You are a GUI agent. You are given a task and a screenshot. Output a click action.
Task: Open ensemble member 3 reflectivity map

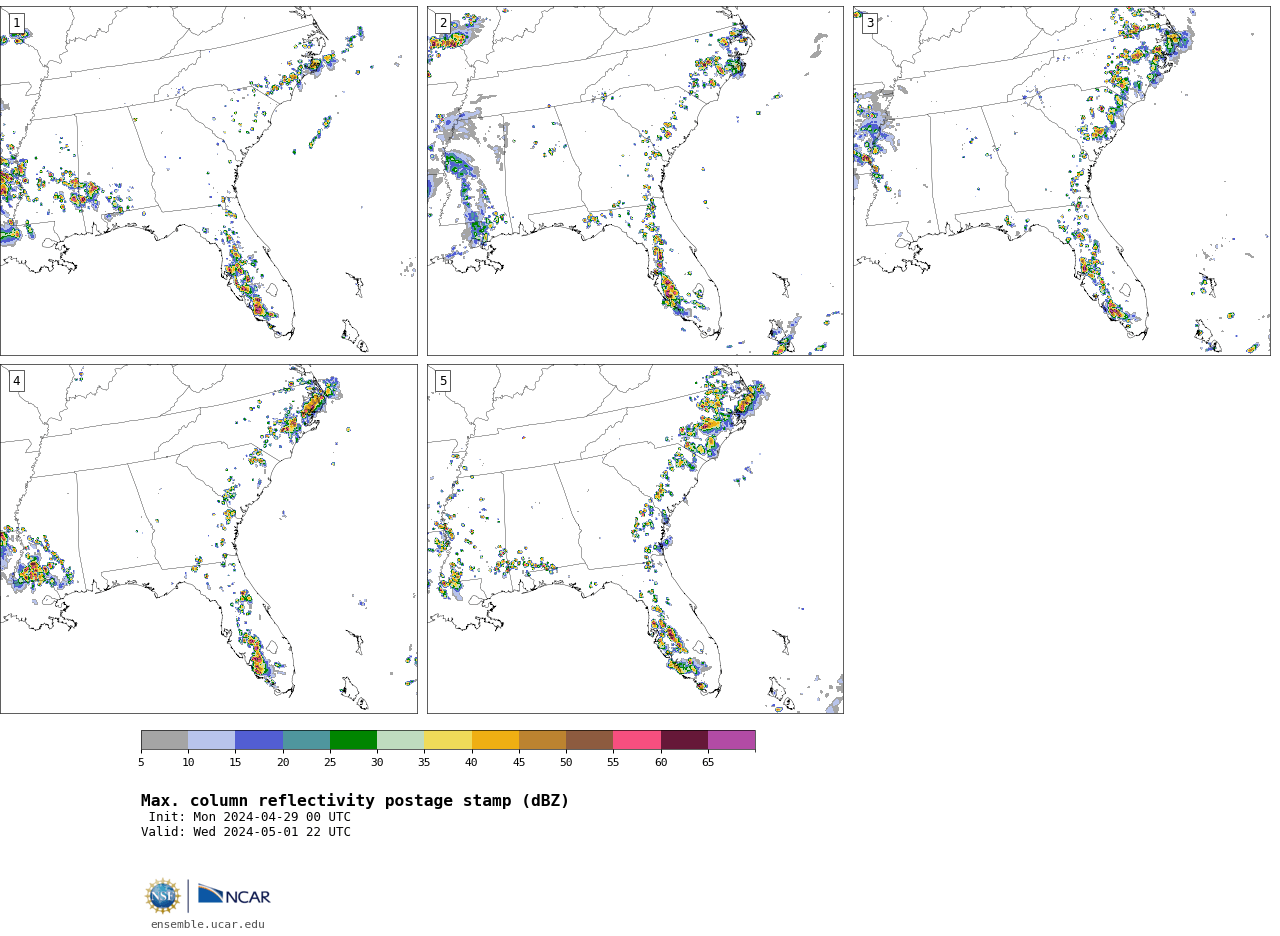(1061, 181)
